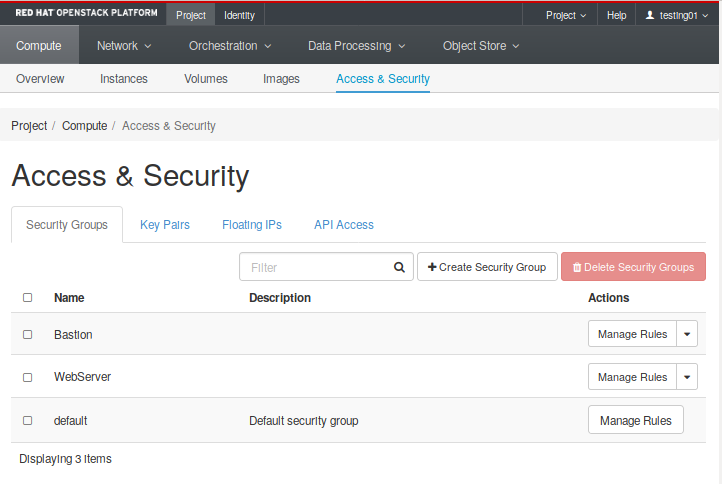722x484 pixels.
Task: Open the Data Processing dropdown menu
Action: tap(356, 45)
